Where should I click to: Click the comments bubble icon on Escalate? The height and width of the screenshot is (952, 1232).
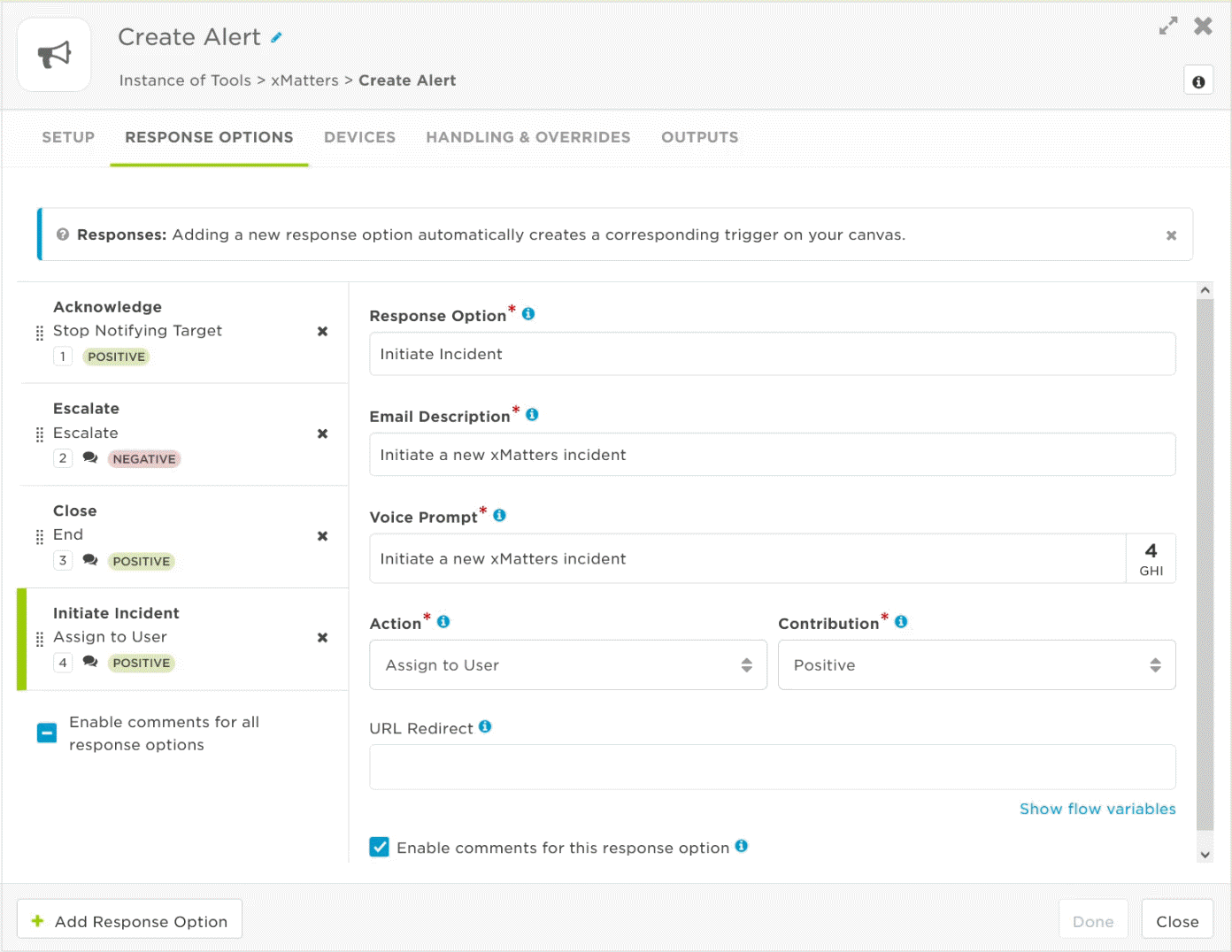coord(90,457)
